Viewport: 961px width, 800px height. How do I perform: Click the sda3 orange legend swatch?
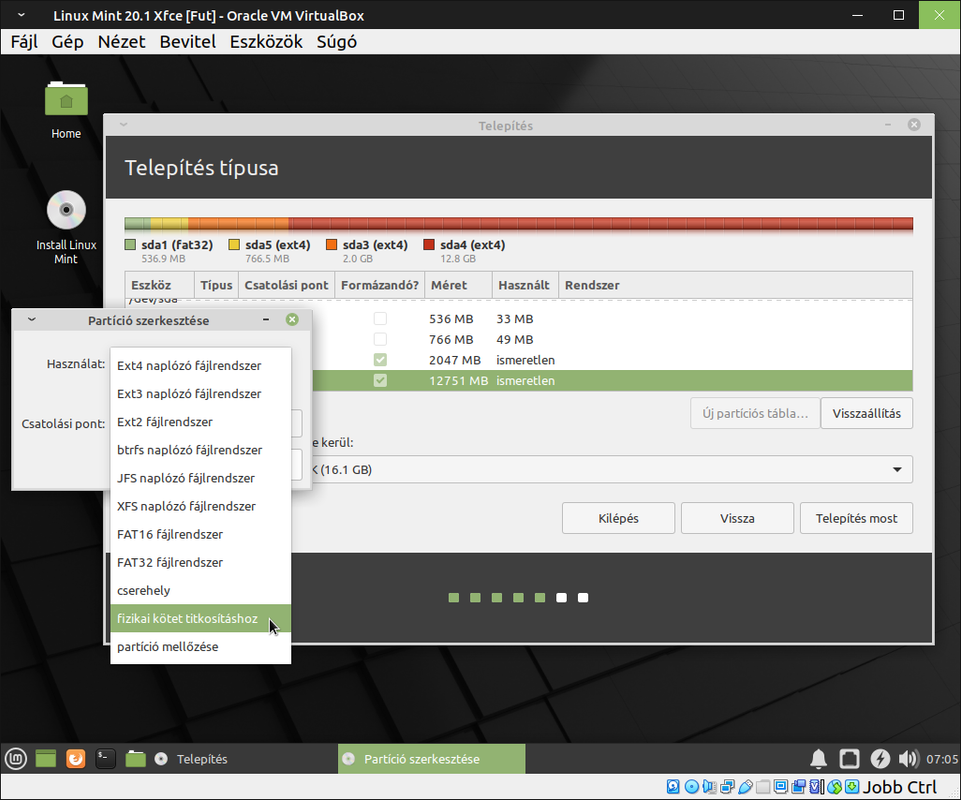coord(332,245)
